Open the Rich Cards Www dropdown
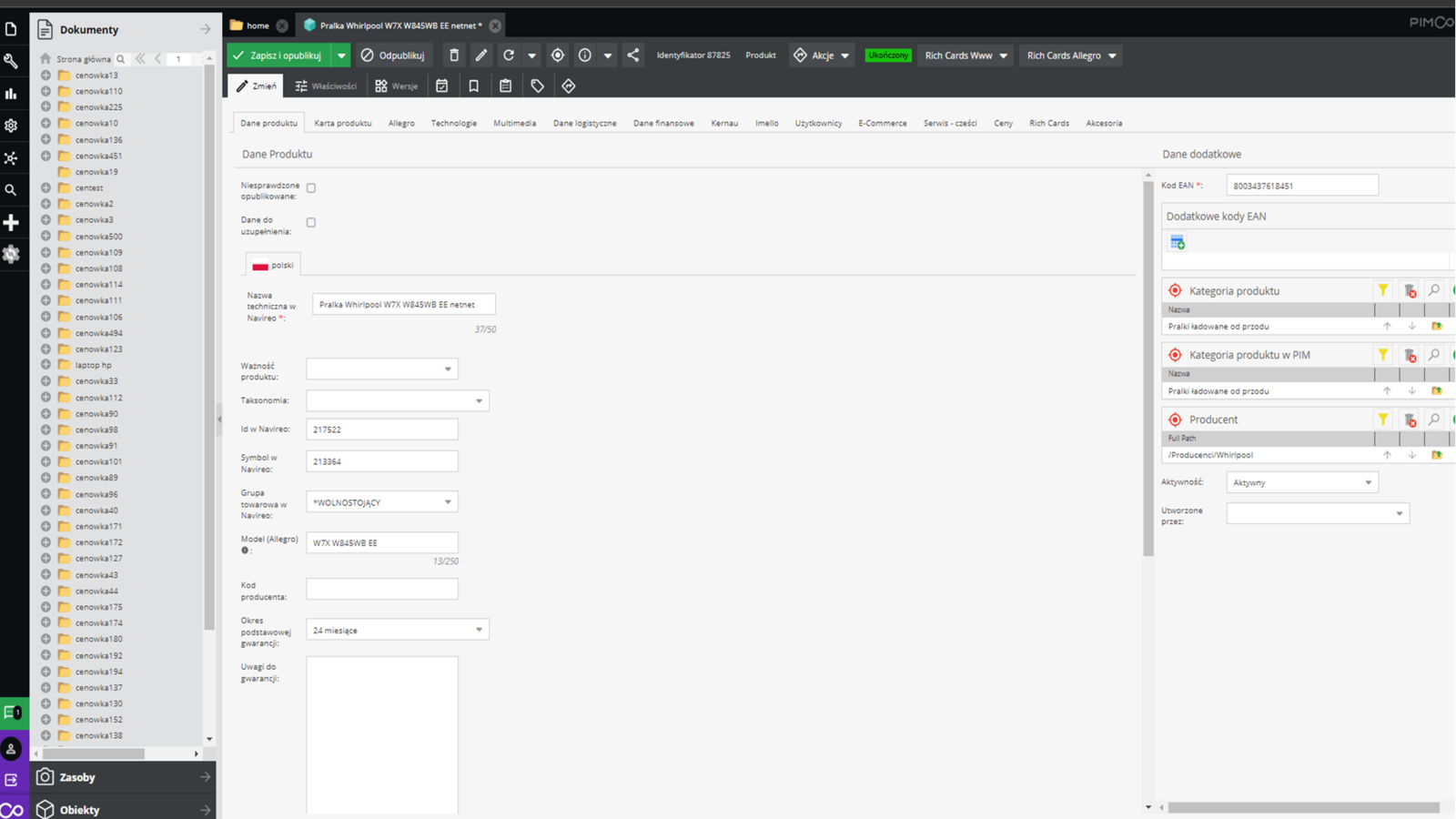1456x819 pixels. point(966,56)
